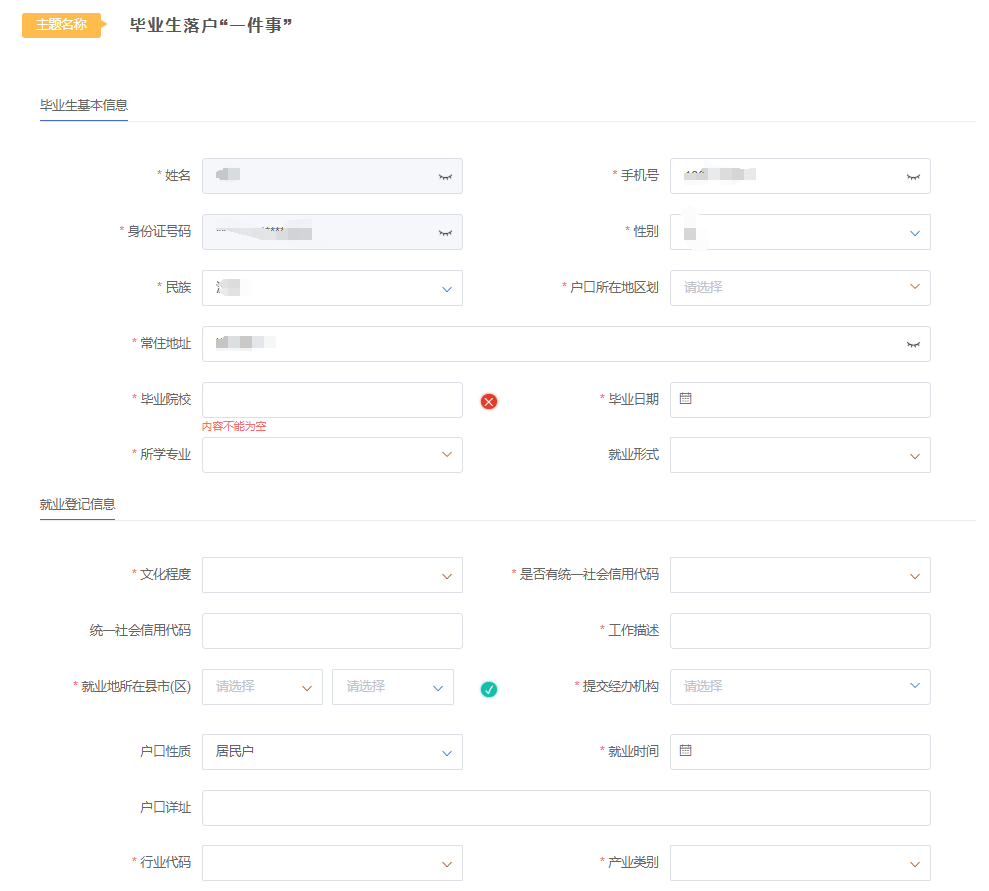Click green checkmark icon beside 就业地所在县市

(x=489, y=688)
